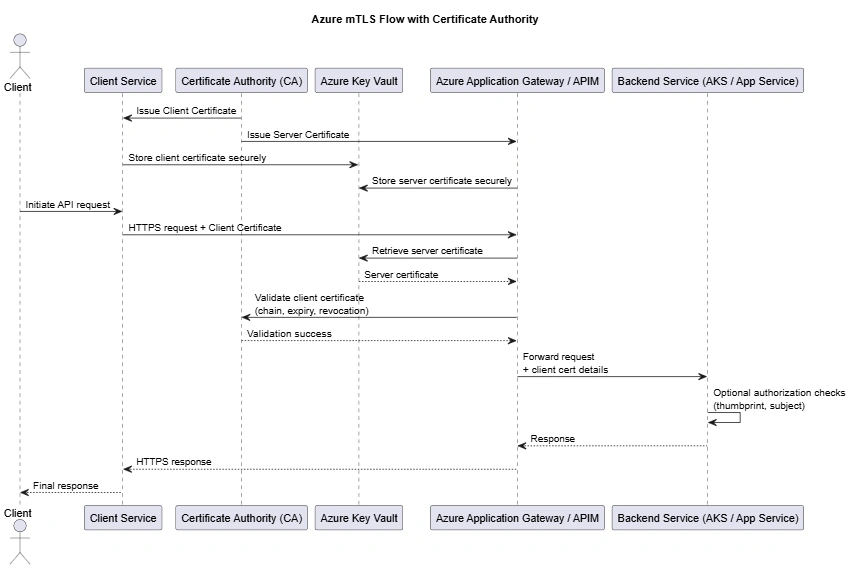Click the bottom Backend Service (AKS / App Service) box
Viewport: 851px width, 569px height.
point(708,518)
